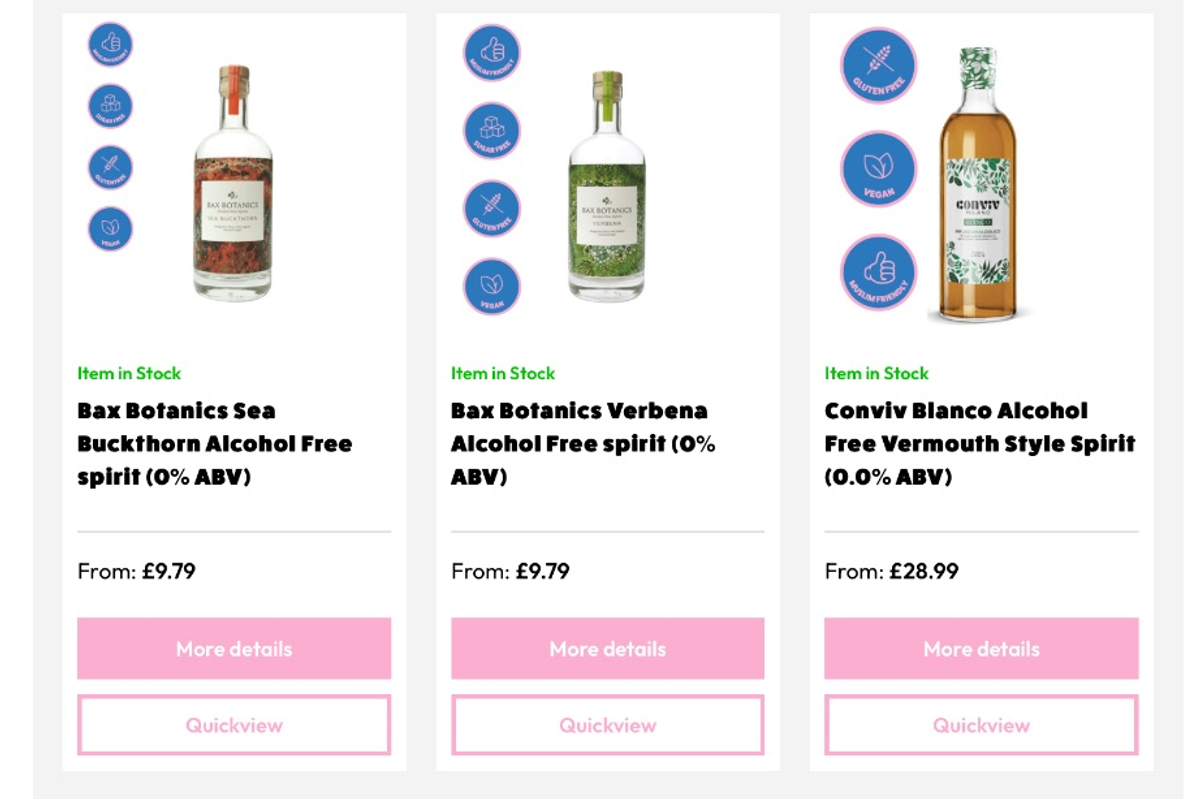Click the Muslim Friendly thumbs-up on Verbena spirit

click(489, 53)
